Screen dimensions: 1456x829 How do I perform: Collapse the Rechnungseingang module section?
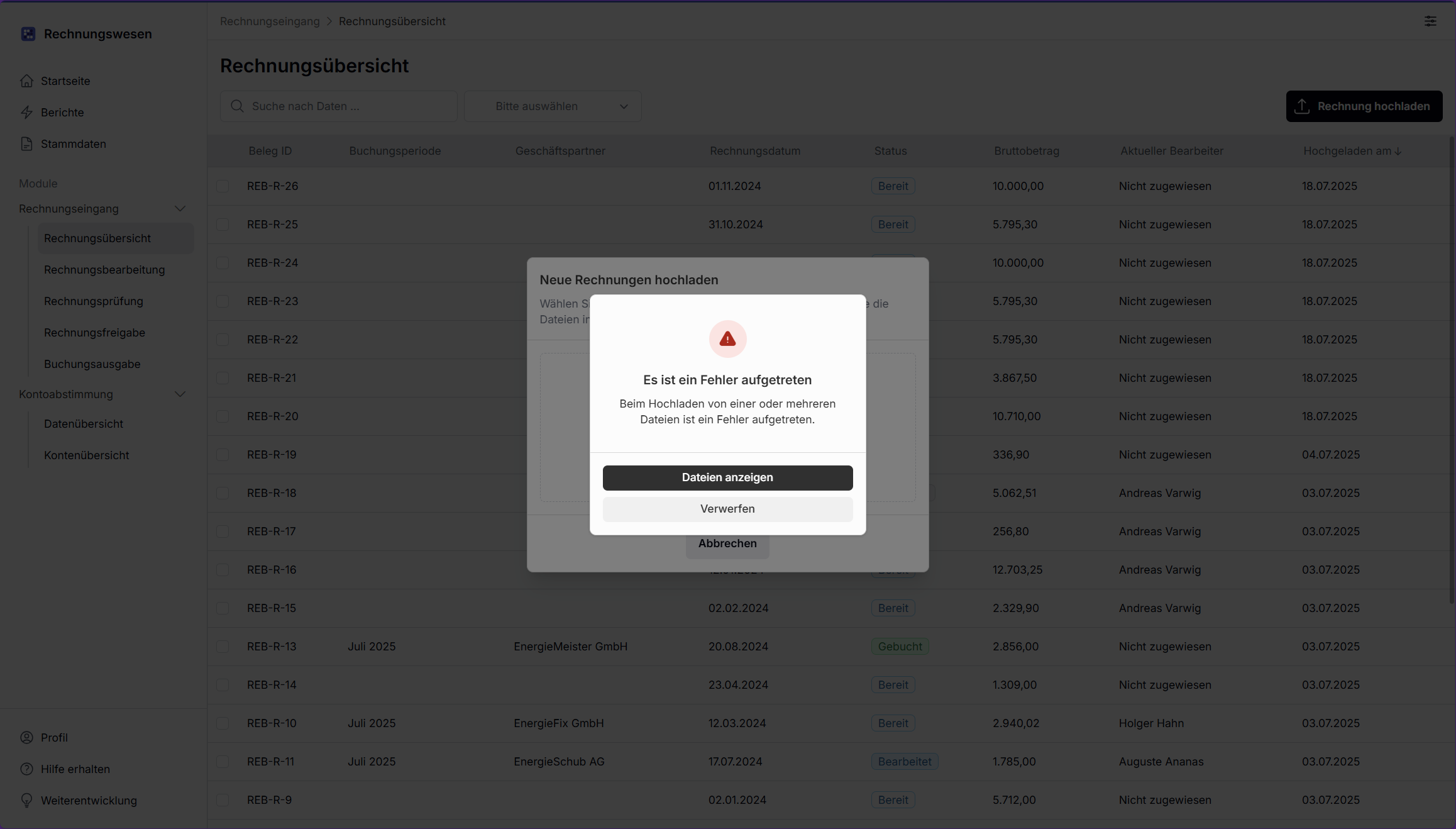(x=180, y=209)
